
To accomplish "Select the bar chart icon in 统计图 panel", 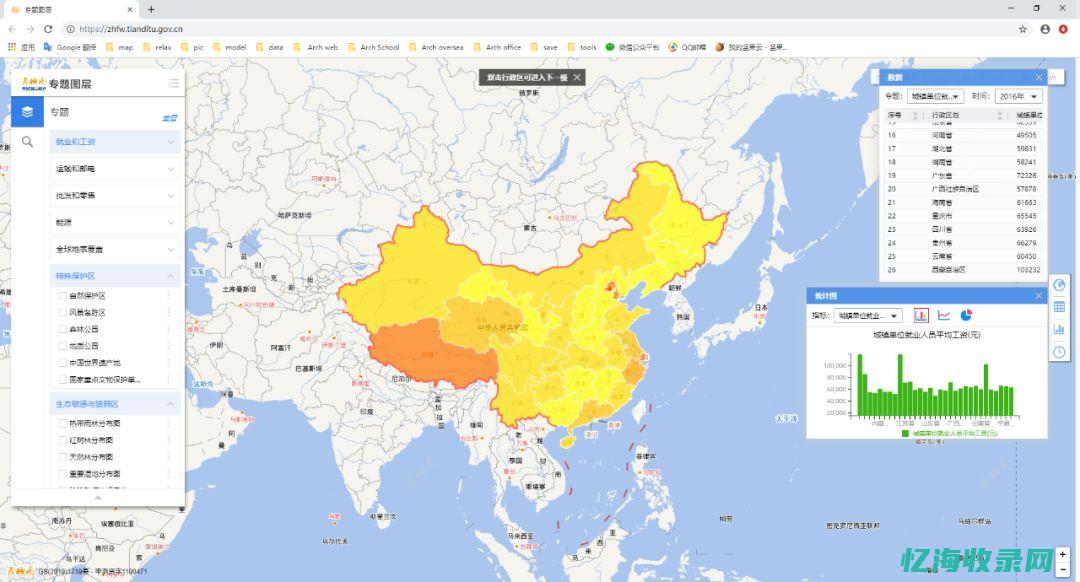I will click(921, 315).
